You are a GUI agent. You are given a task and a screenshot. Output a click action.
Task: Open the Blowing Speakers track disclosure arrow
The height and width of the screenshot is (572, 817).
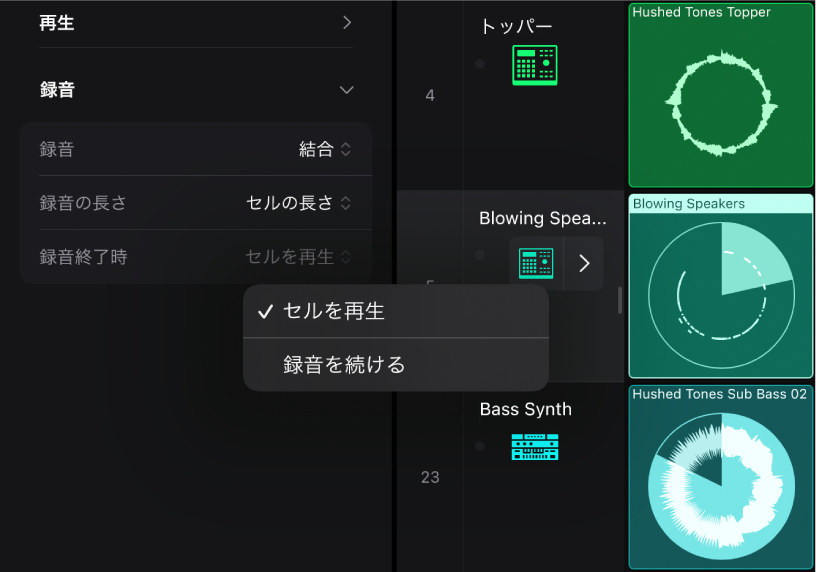(584, 264)
